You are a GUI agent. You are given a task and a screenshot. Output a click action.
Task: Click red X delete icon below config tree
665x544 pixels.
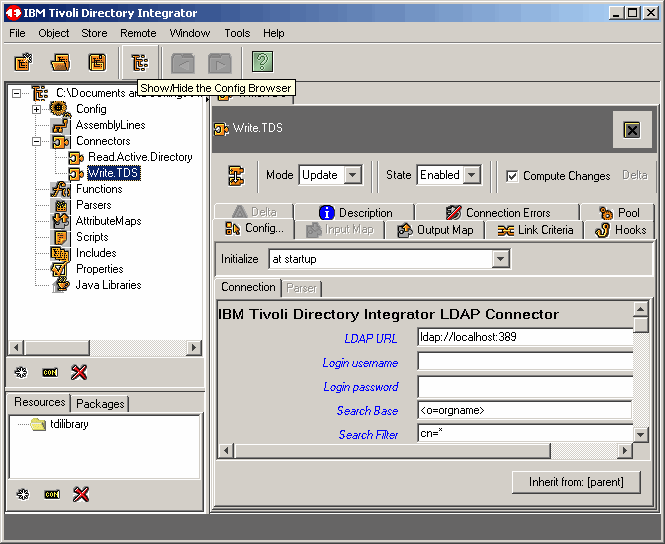(x=80, y=372)
